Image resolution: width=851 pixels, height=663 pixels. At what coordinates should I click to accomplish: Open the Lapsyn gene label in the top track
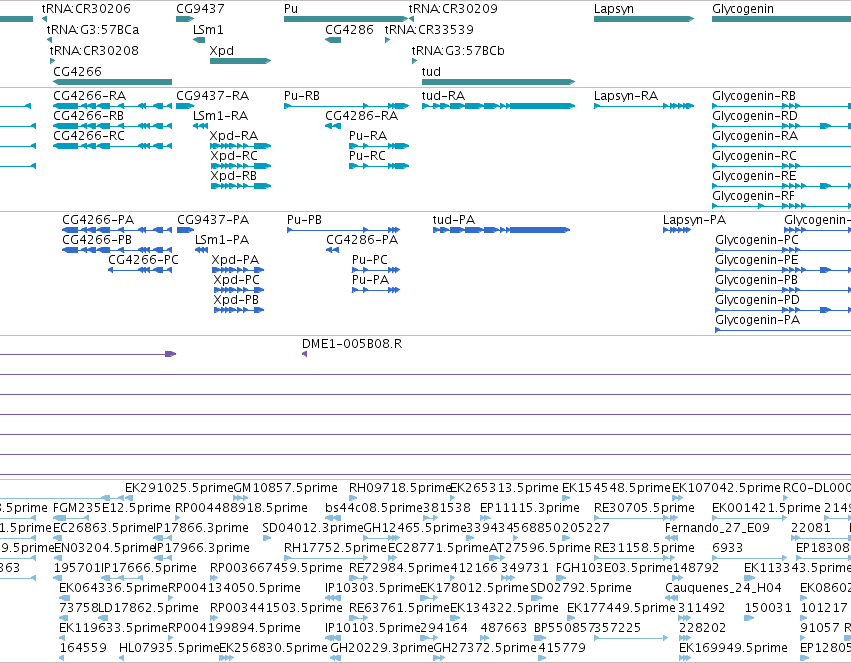pos(614,9)
